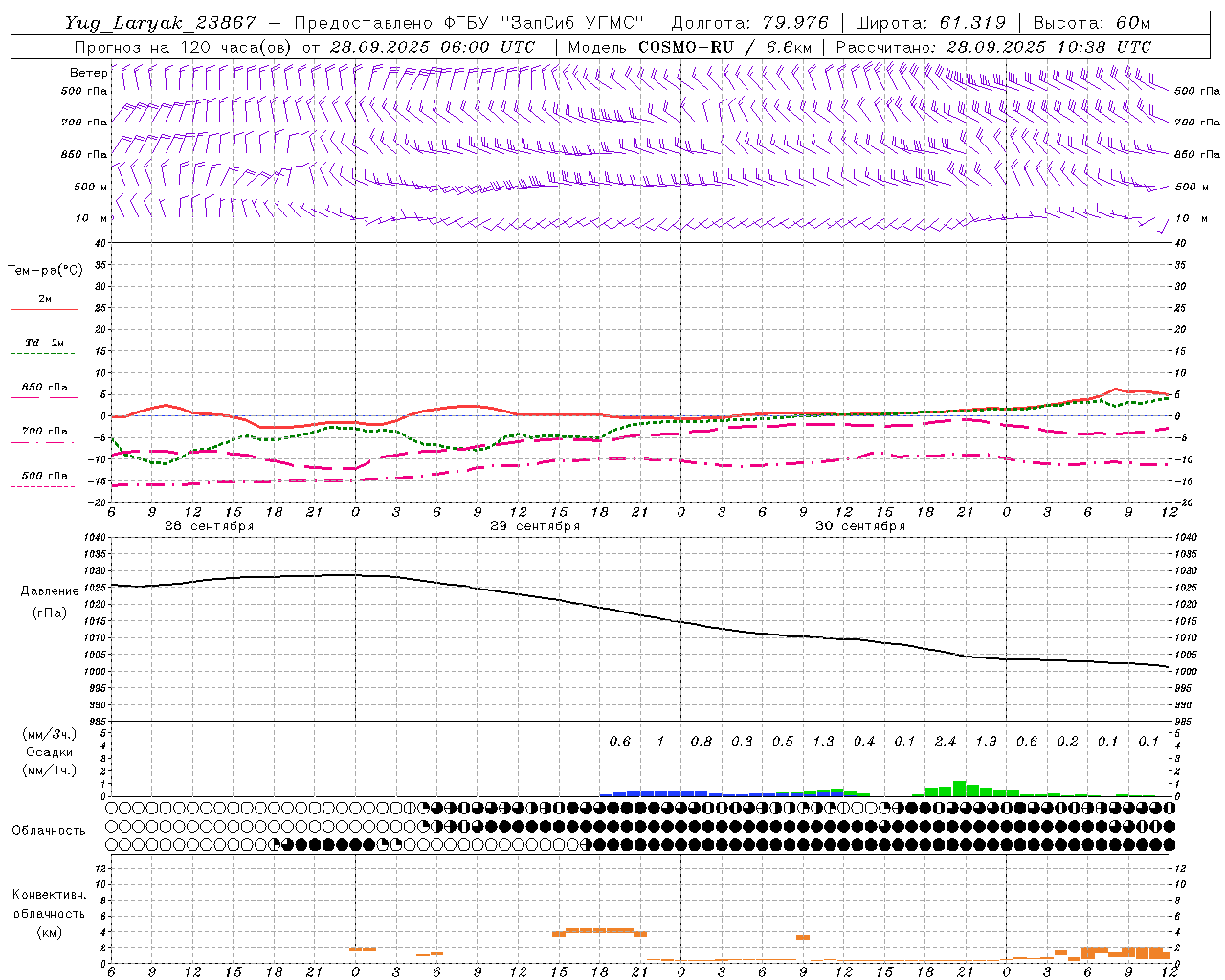Select calculation time 28.09.2025 10:38 UTC
Screen dimensions: 1225x980
1049,47
